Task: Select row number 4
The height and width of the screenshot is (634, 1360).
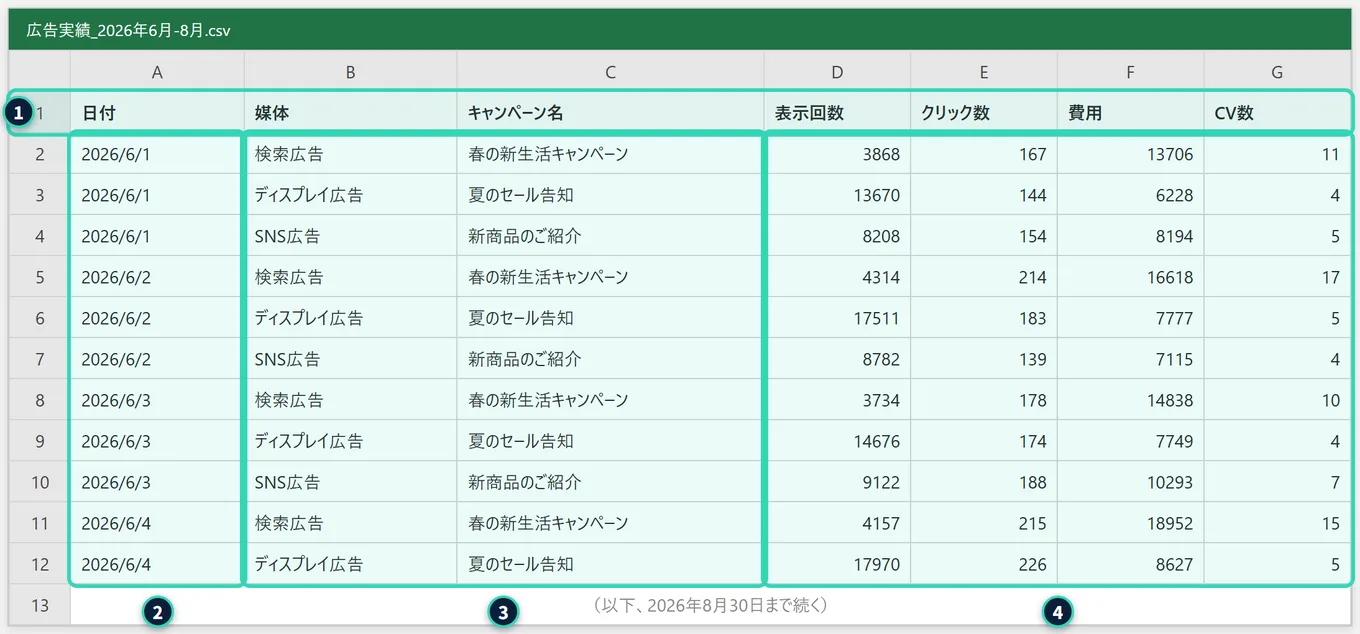Action: click(40, 236)
